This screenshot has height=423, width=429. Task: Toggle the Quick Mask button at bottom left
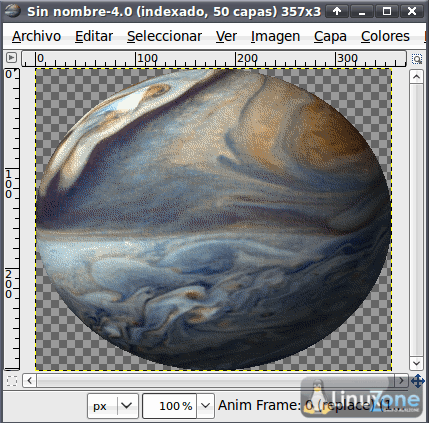click(x=12, y=381)
